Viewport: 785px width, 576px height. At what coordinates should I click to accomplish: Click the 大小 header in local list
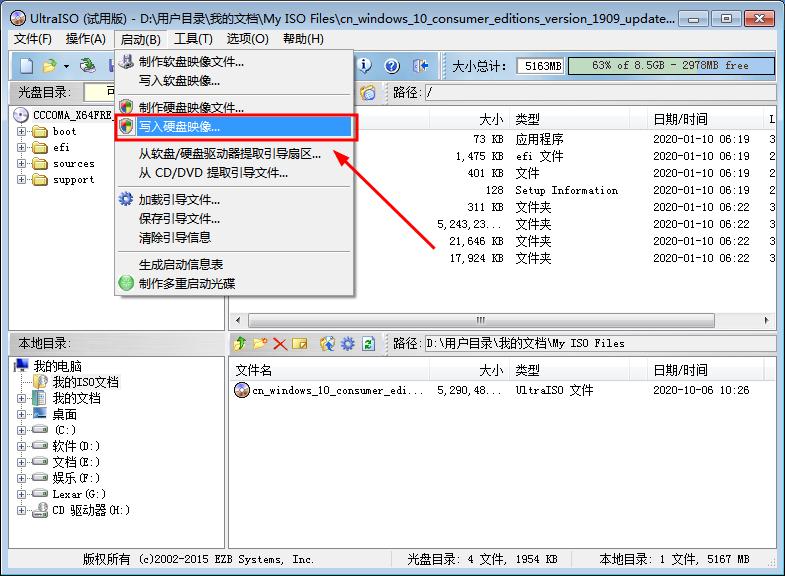pyautogui.click(x=470, y=370)
